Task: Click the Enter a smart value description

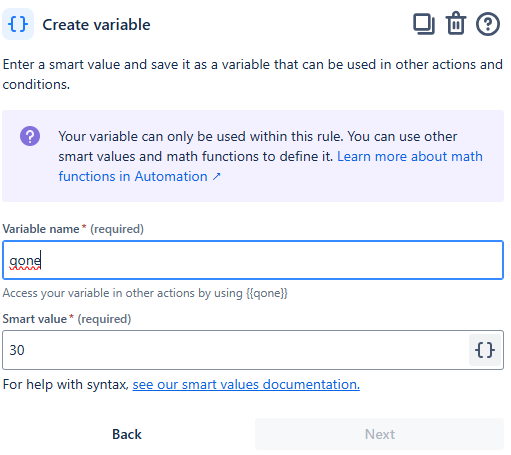Action: point(253,74)
